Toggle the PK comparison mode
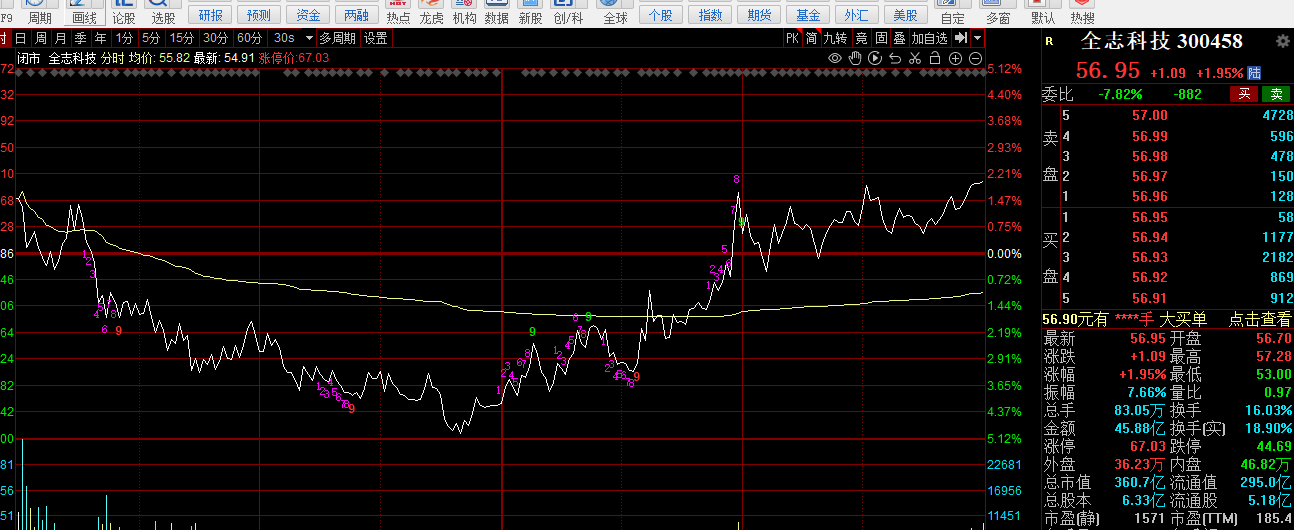Viewport: 1294px width, 530px height. [x=792, y=38]
